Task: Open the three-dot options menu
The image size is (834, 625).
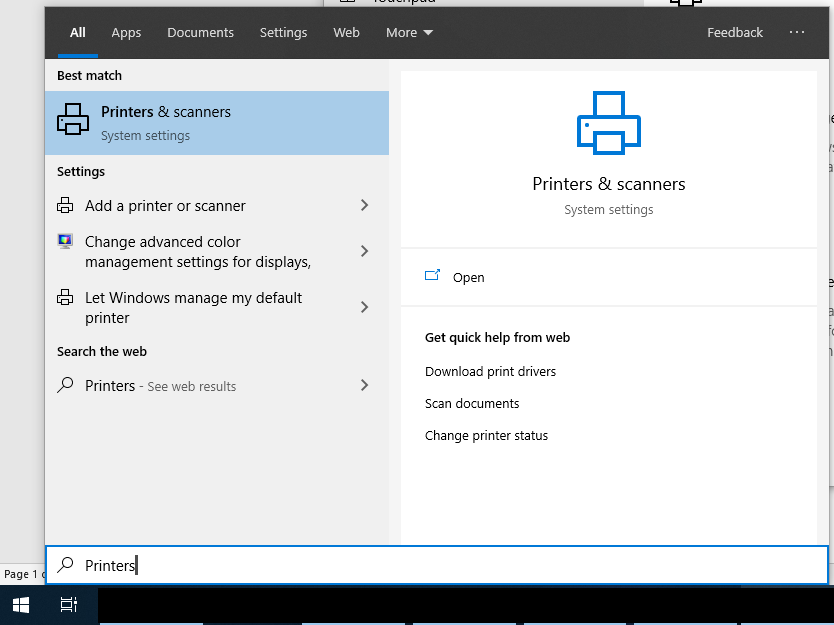Action: click(797, 32)
